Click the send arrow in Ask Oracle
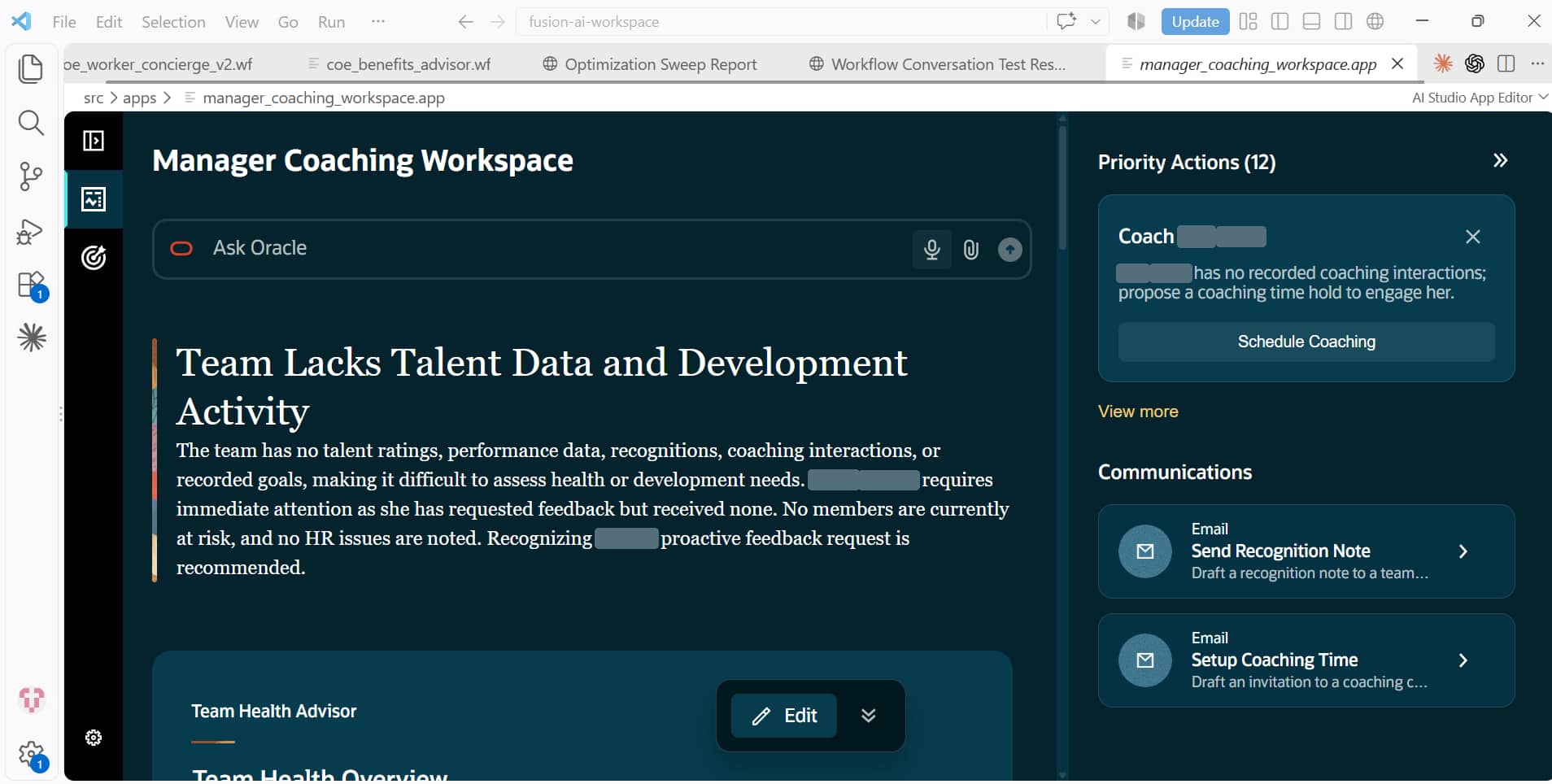The image size is (1552, 784). 1010,250
